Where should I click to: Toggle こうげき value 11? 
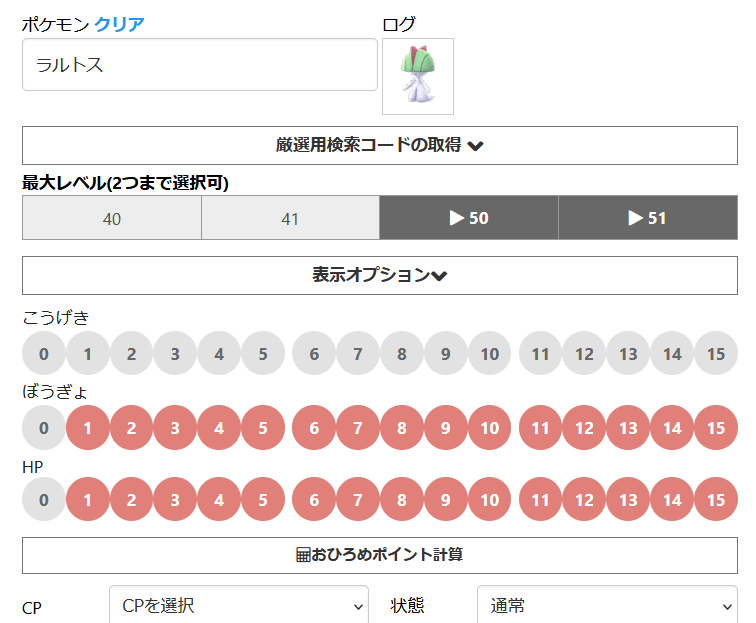(x=540, y=353)
